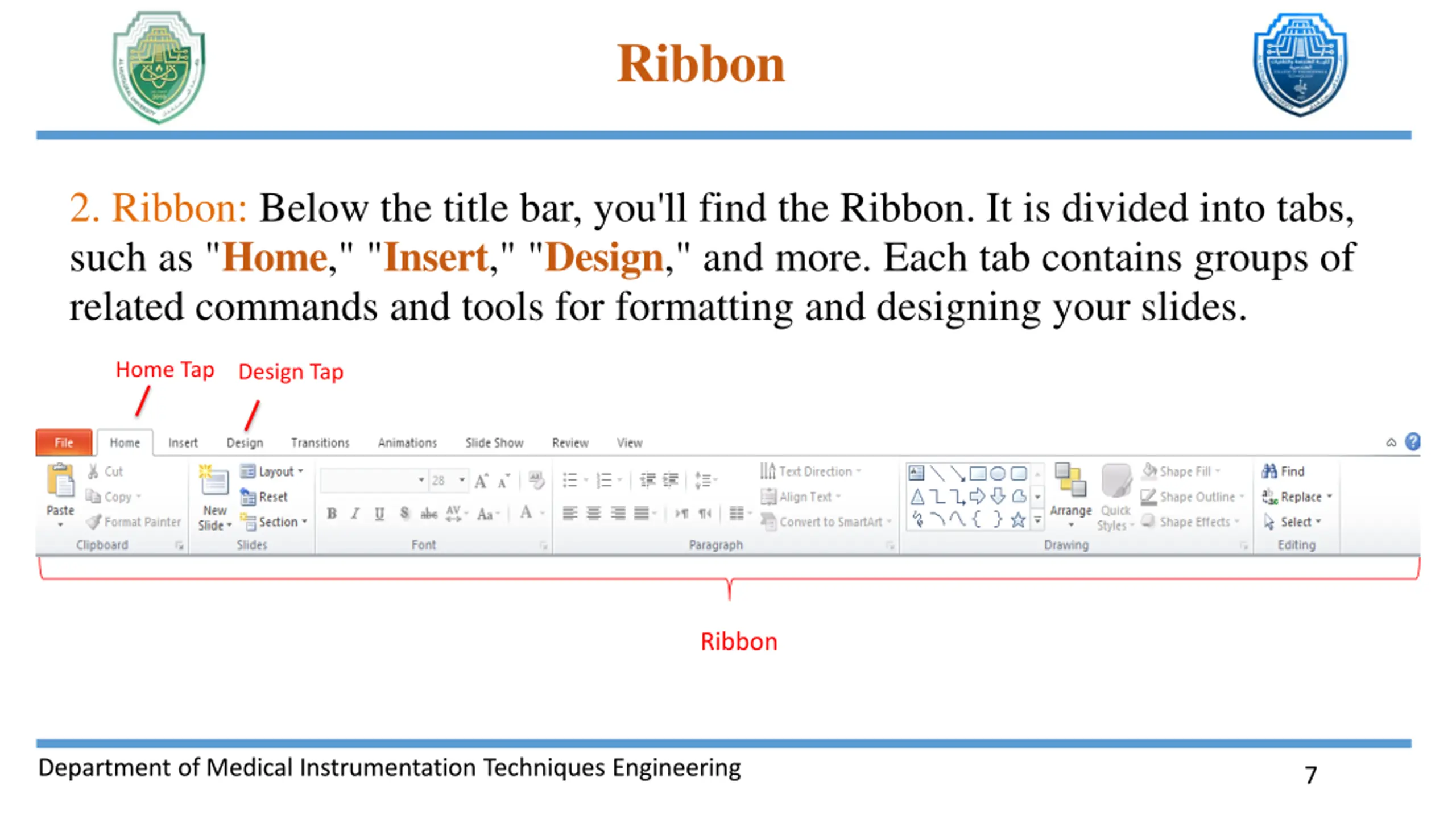Select the Rectangle shape
1456x819 pixels.
pos(977,473)
